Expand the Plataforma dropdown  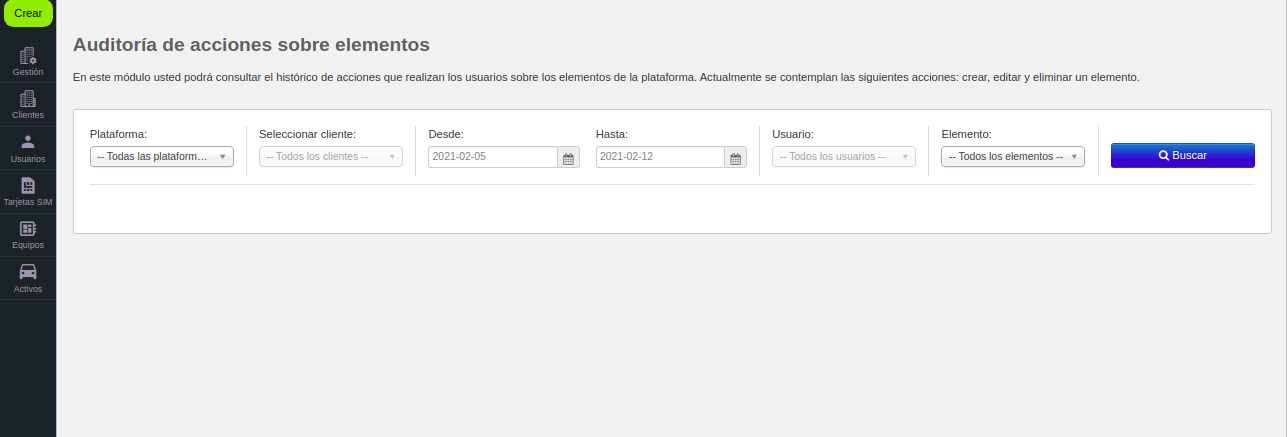162,157
